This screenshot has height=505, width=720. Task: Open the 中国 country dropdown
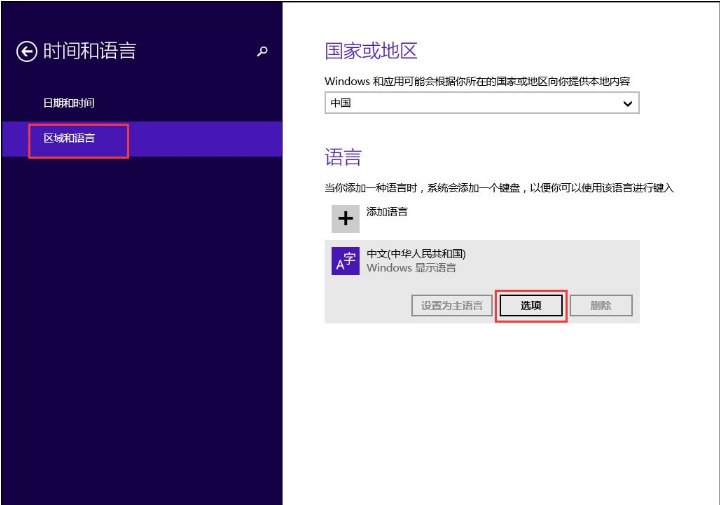[x=480, y=103]
